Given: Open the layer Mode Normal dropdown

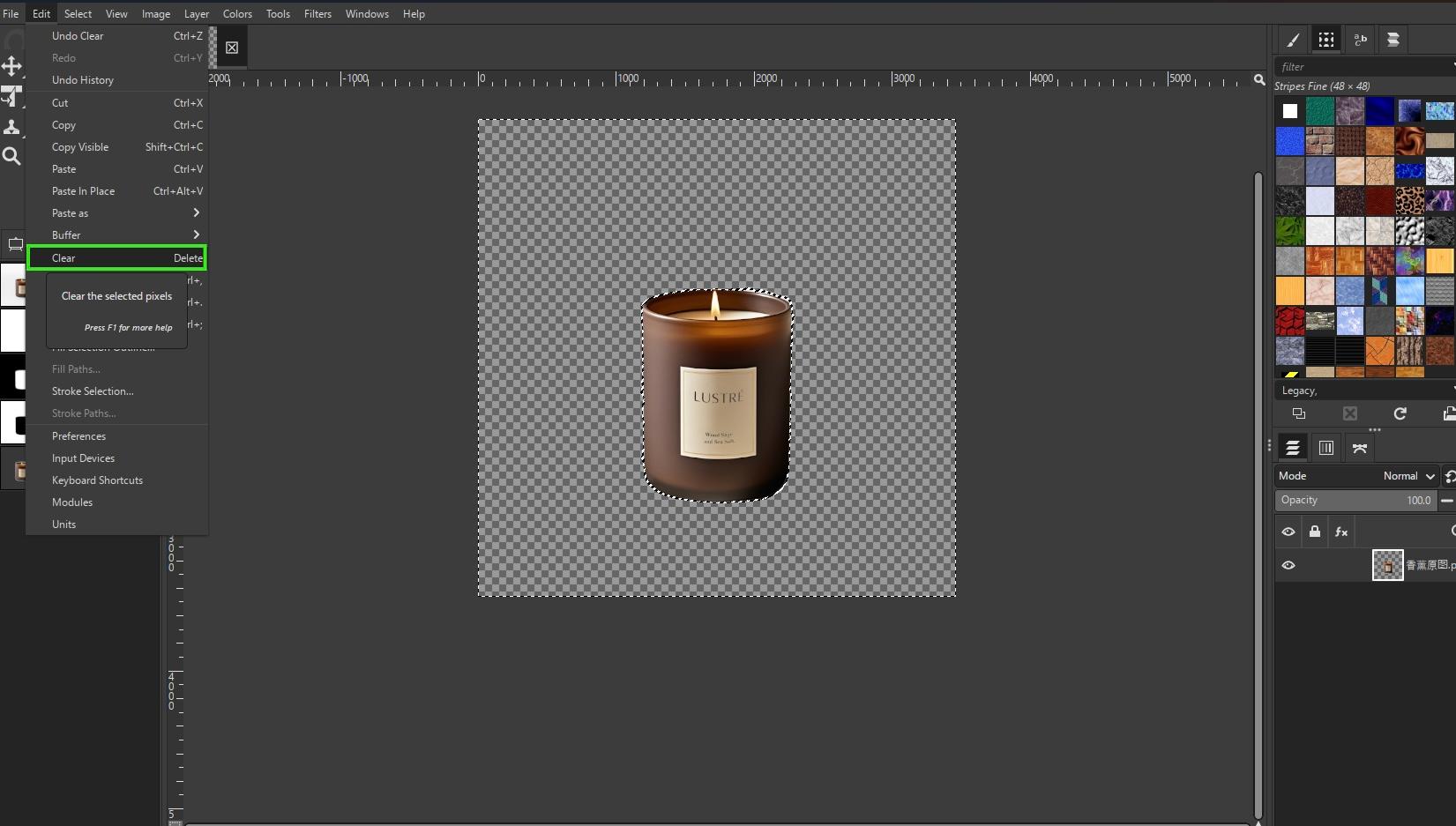Looking at the screenshot, I should pos(1357,476).
